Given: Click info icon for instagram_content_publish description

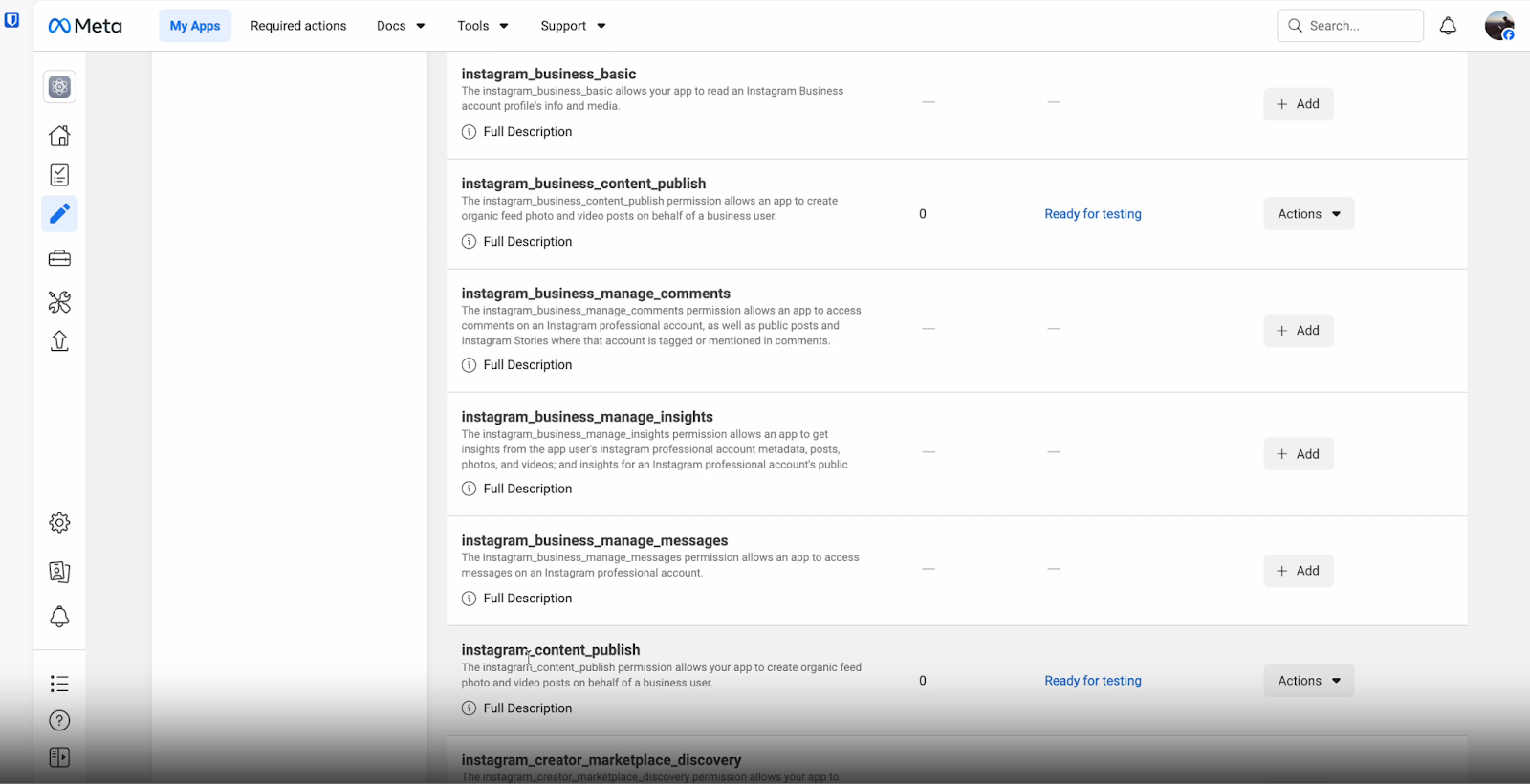Looking at the screenshot, I should point(469,708).
